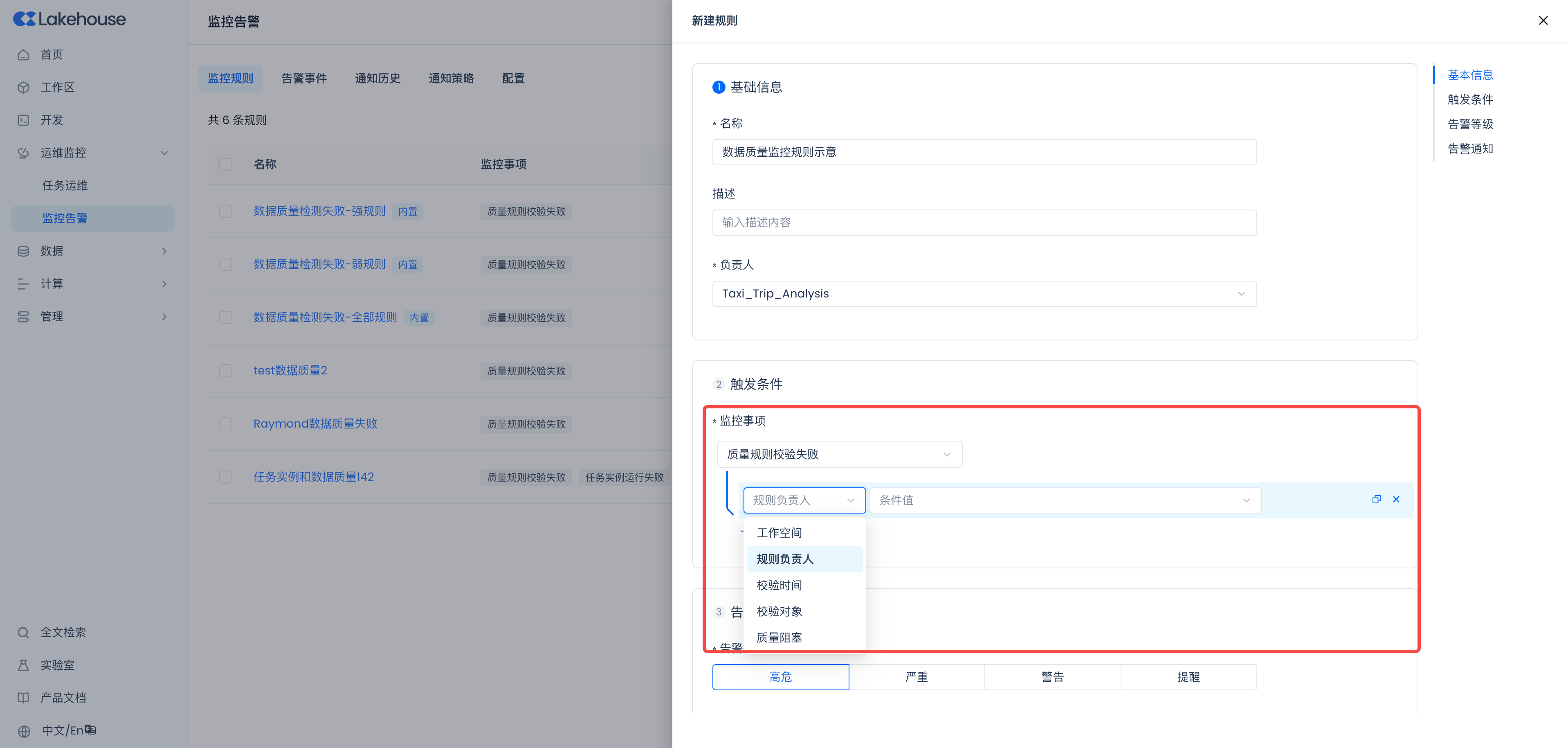This screenshot has width=1568, height=748.
Task: Switch to the 告警事件 tab
Action: [x=304, y=79]
